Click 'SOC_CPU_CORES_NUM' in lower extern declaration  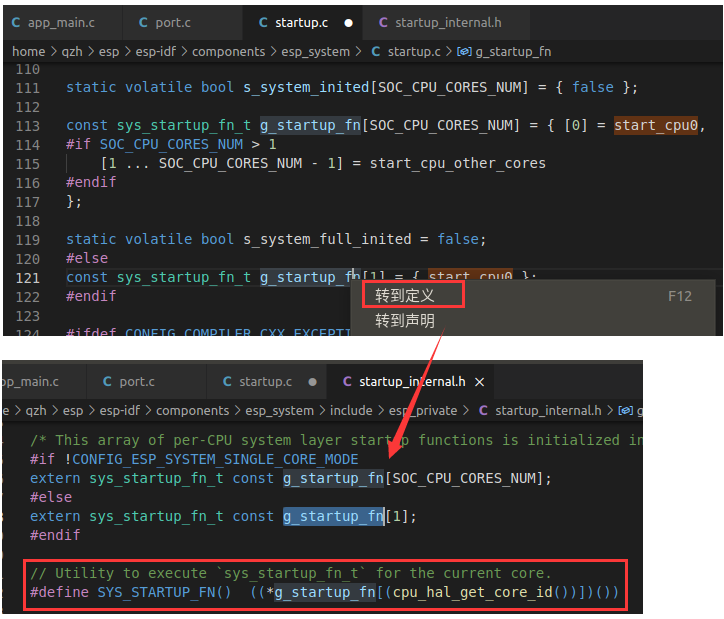[x=464, y=478]
